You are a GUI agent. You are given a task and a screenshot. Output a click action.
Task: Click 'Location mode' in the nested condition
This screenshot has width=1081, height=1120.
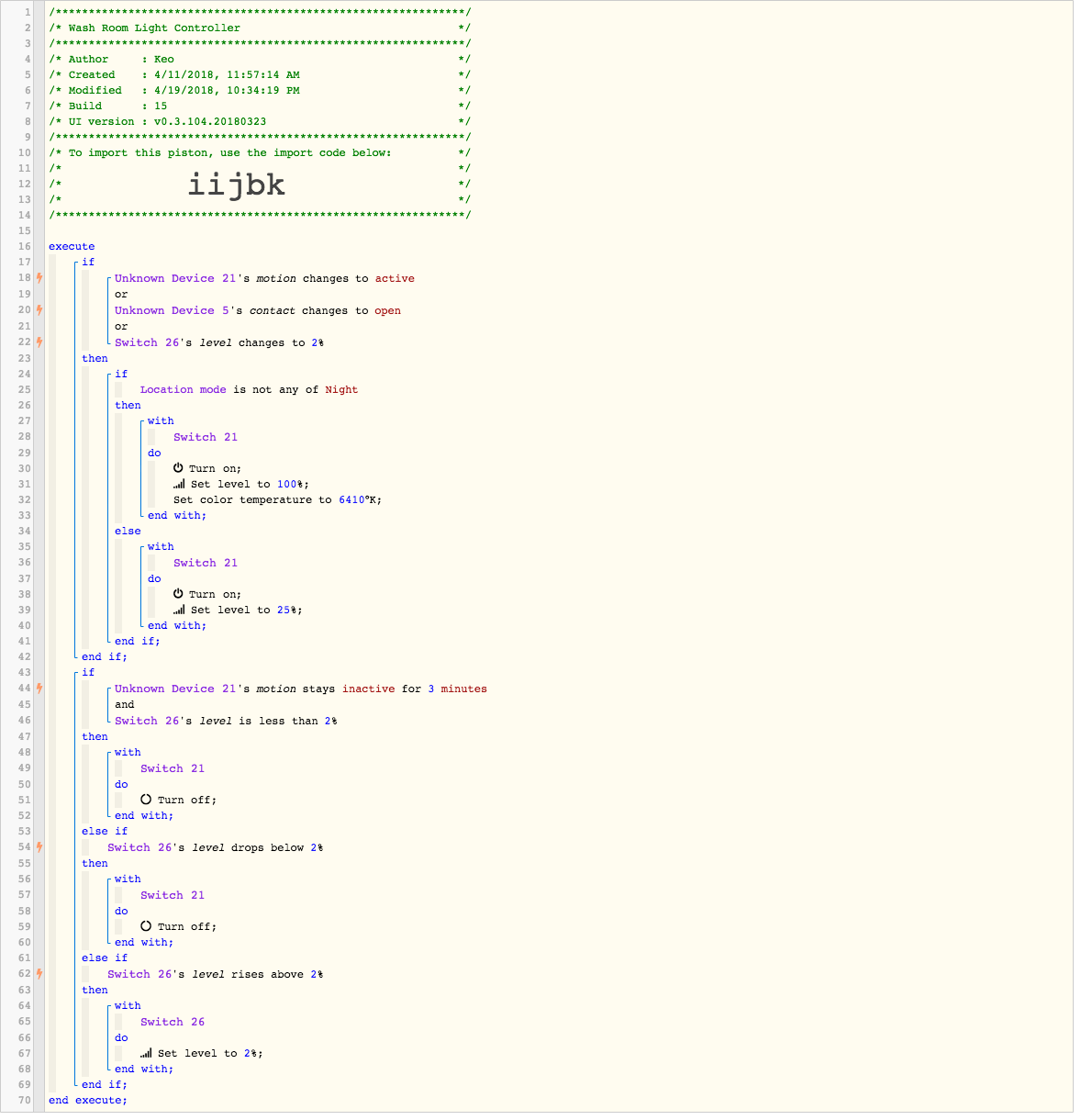pyautogui.click(x=184, y=389)
